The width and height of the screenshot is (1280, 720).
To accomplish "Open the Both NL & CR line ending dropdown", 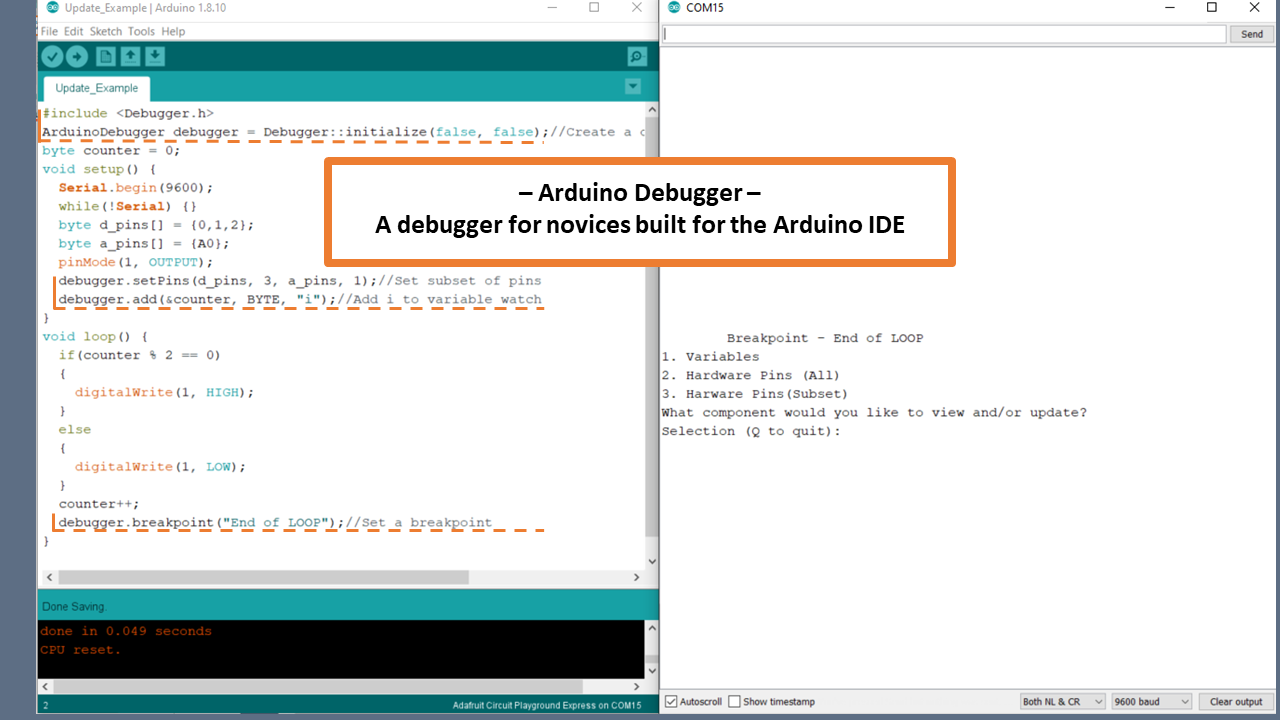I will coord(1062,702).
